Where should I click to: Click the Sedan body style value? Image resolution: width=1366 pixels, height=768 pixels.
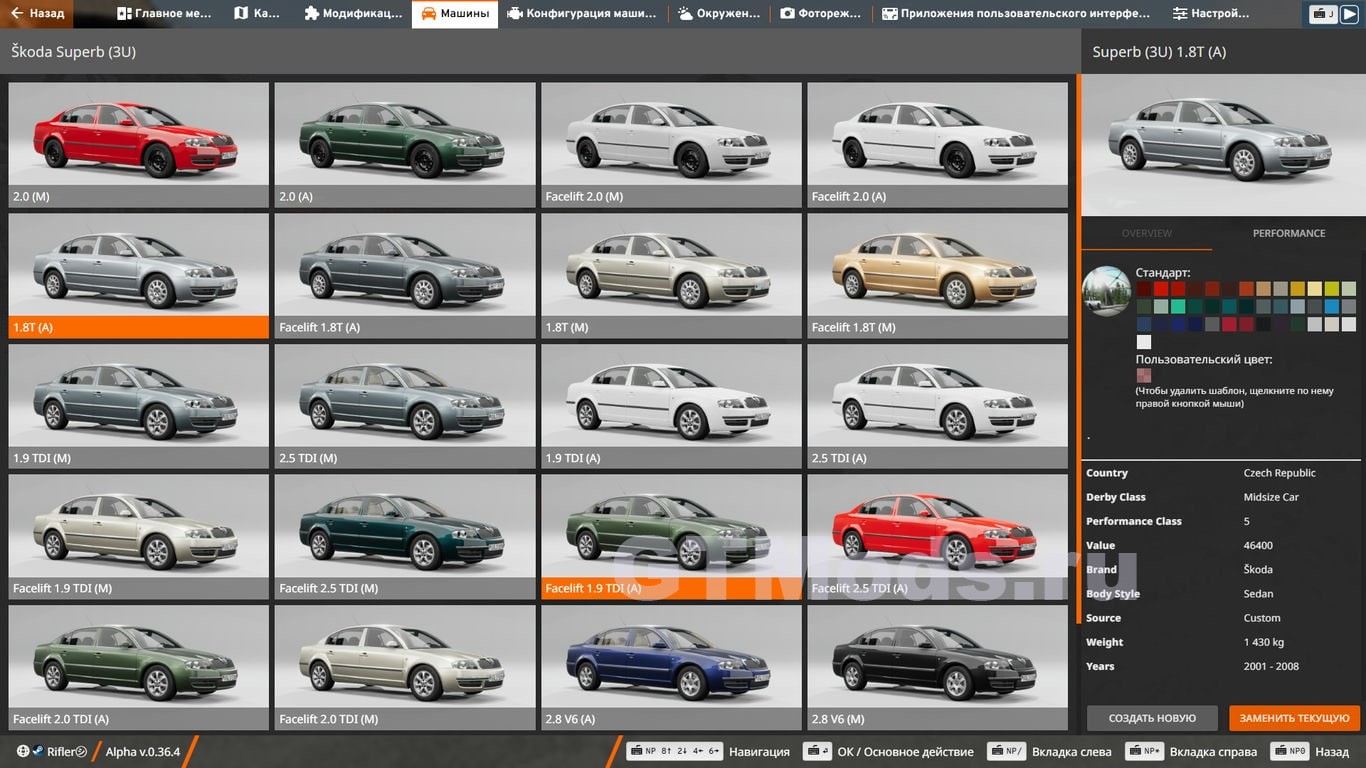(1259, 594)
